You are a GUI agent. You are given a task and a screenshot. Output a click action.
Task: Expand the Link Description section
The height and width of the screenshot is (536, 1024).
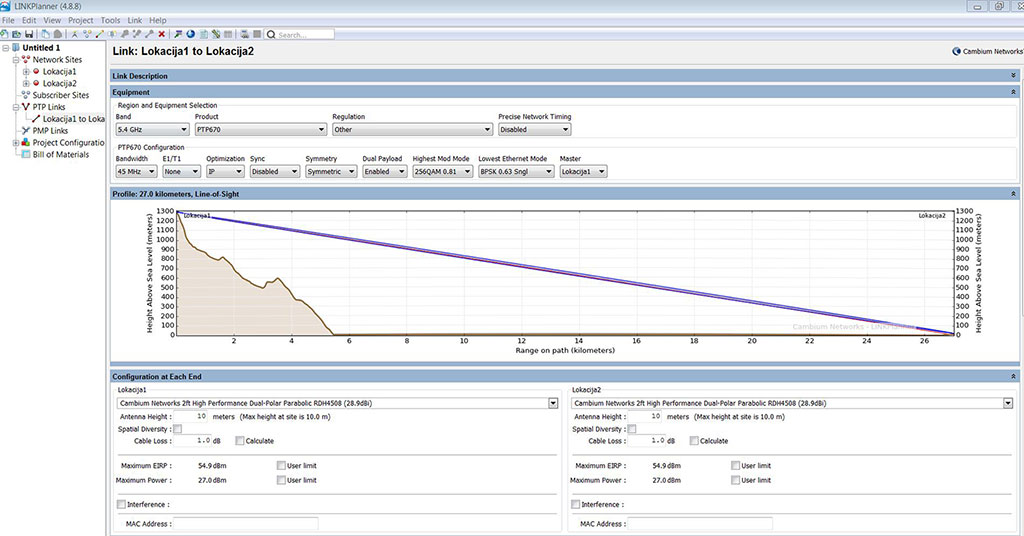tap(1013, 76)
